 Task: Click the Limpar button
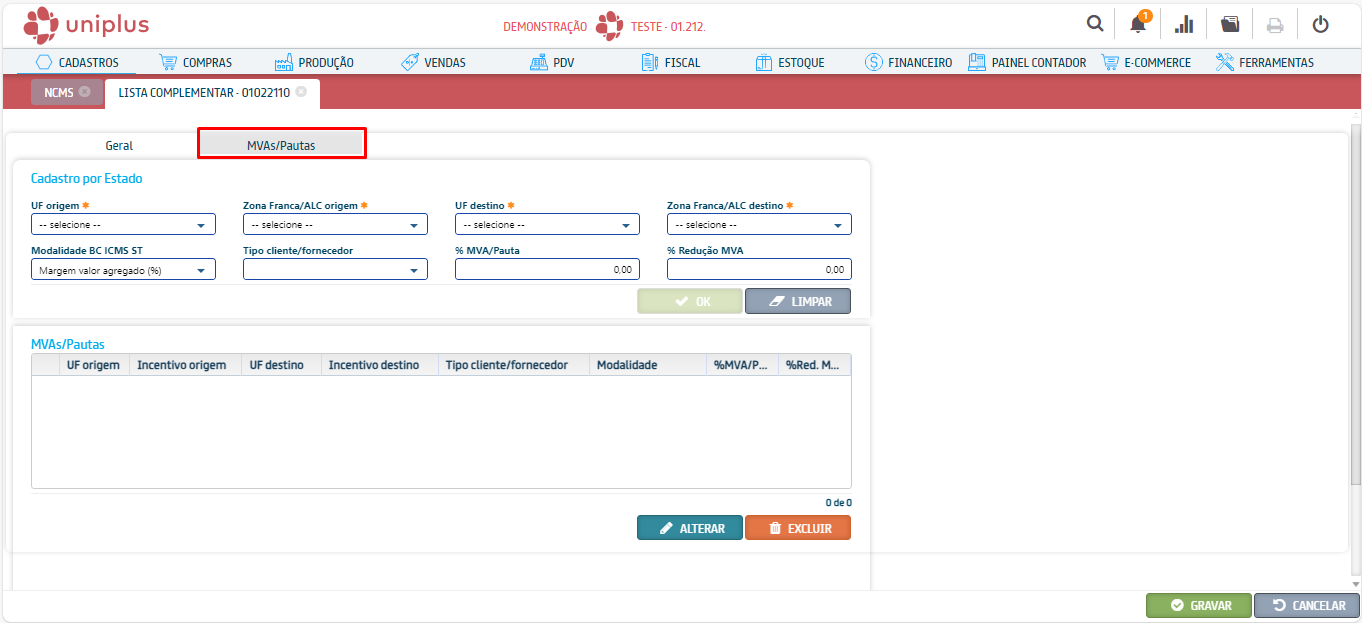[x=798, y=301]
